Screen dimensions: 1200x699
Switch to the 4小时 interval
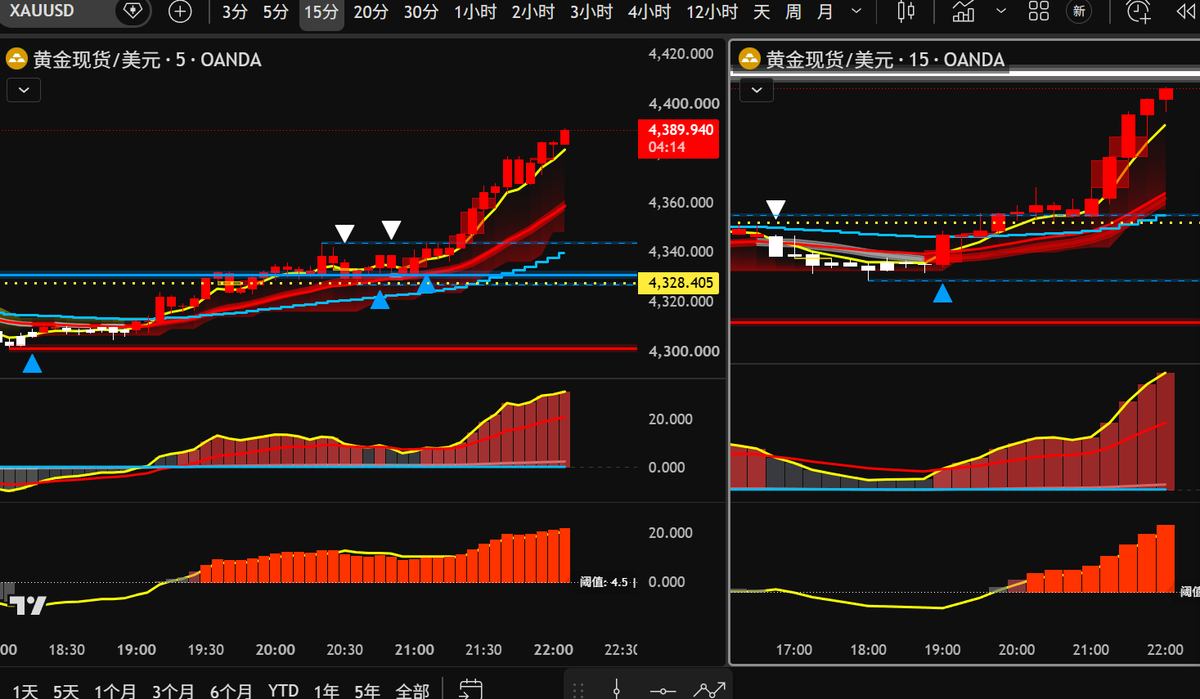tap(649, 12)
